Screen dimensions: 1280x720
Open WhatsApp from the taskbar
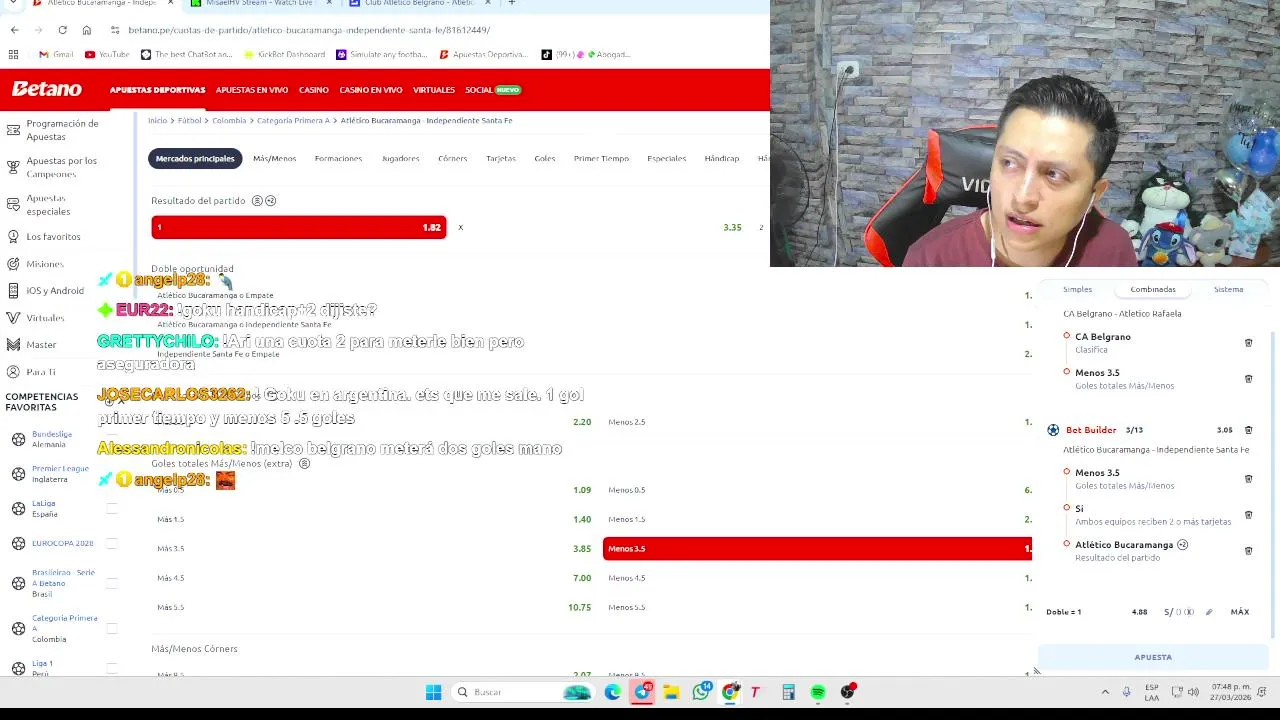[x=701, y=692]
